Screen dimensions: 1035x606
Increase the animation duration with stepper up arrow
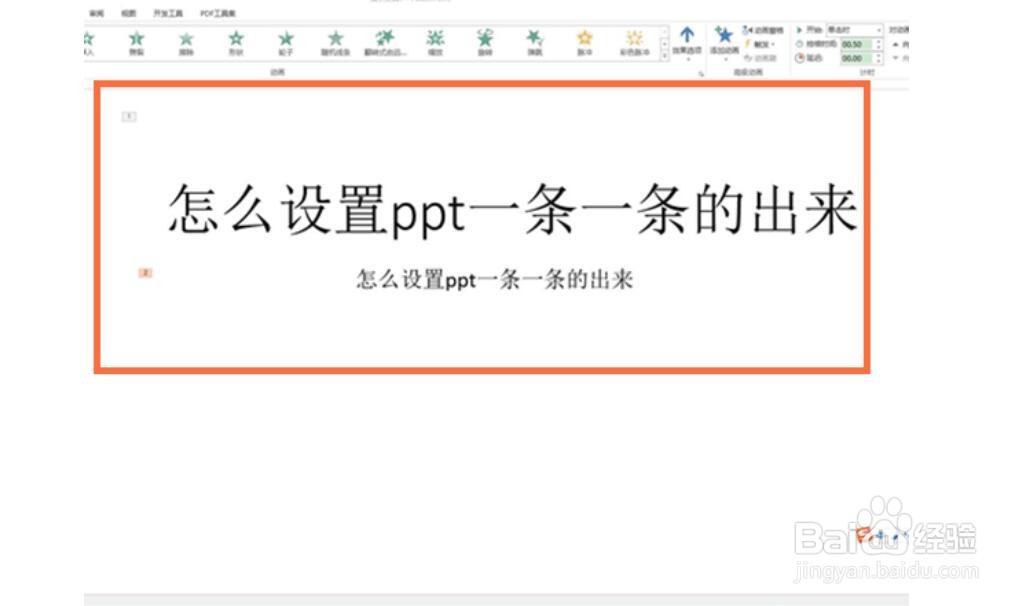click(879, 42)
